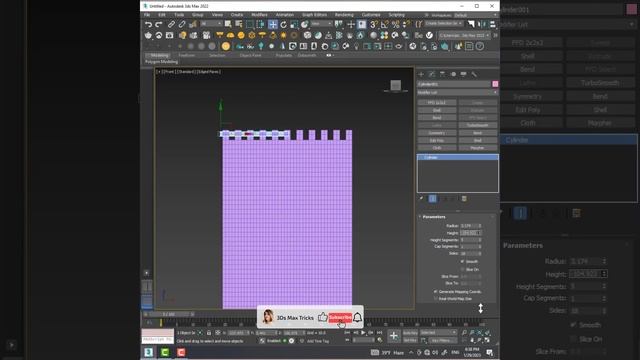Click the large Set Keys plus button

pos(393,336)
